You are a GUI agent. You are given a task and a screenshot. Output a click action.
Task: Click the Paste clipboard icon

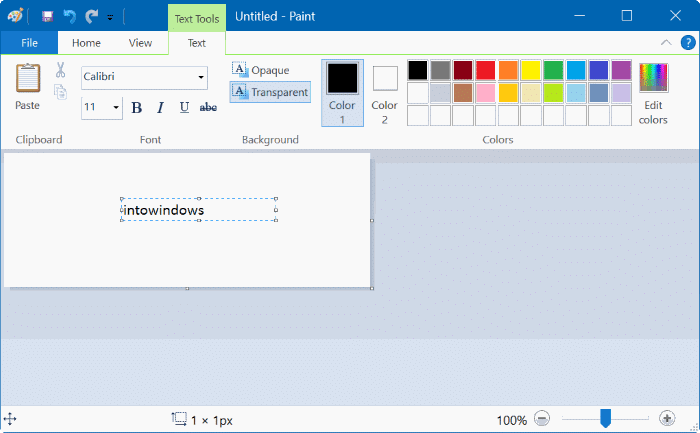tap(28, 78)
